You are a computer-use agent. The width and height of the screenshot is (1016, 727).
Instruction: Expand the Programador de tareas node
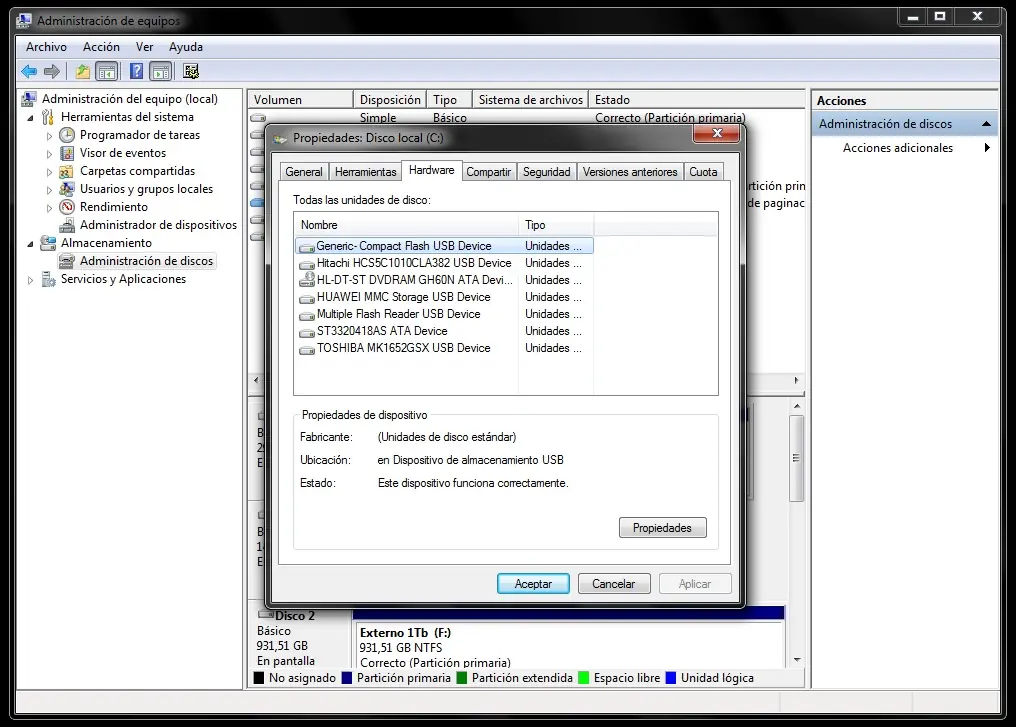point(49,135)
